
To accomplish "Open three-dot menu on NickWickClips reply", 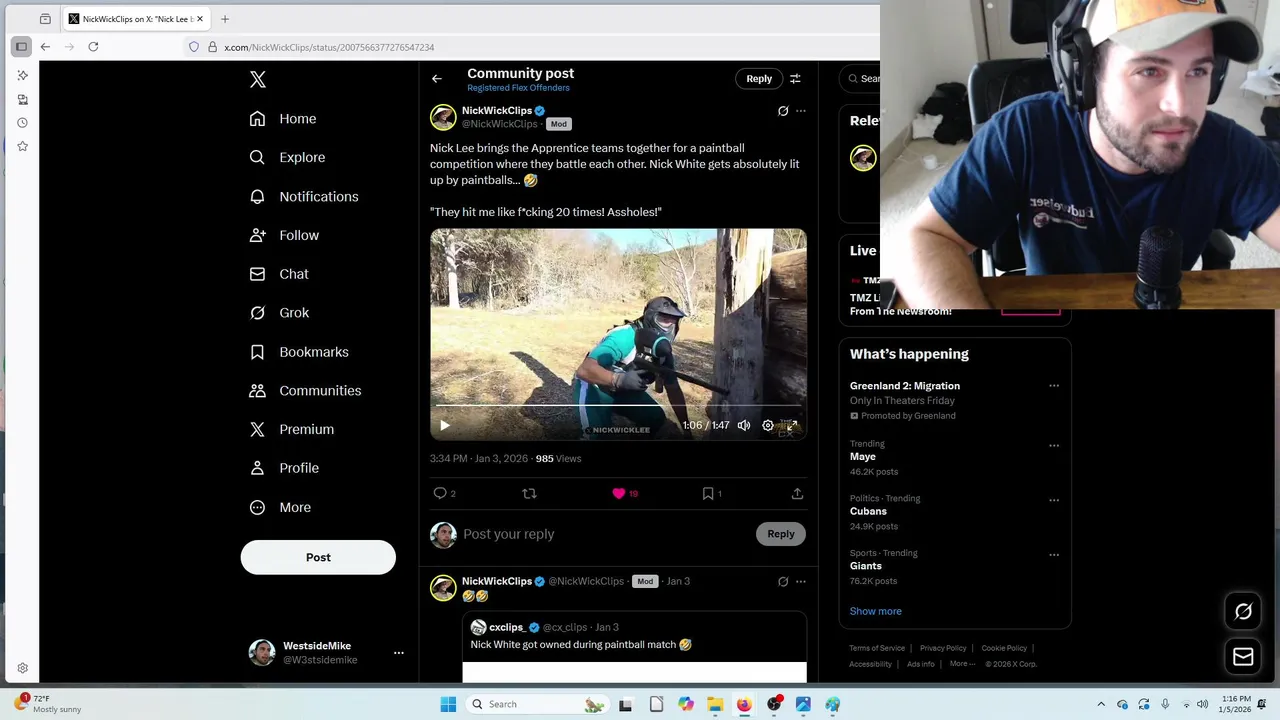I will pos(801,581).
